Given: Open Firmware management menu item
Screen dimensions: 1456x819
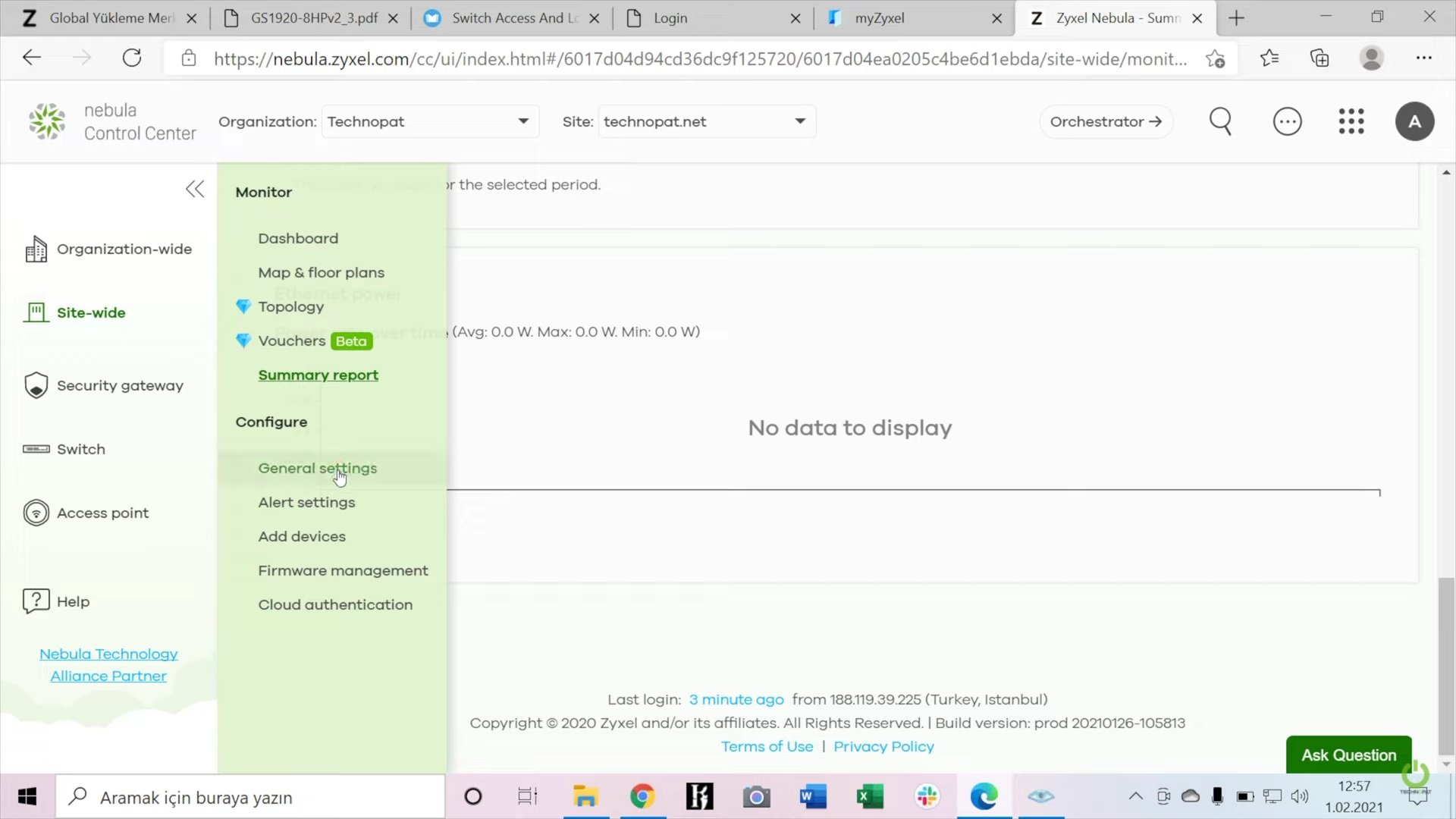Looking at the screenshot, I should click(343, 570).
